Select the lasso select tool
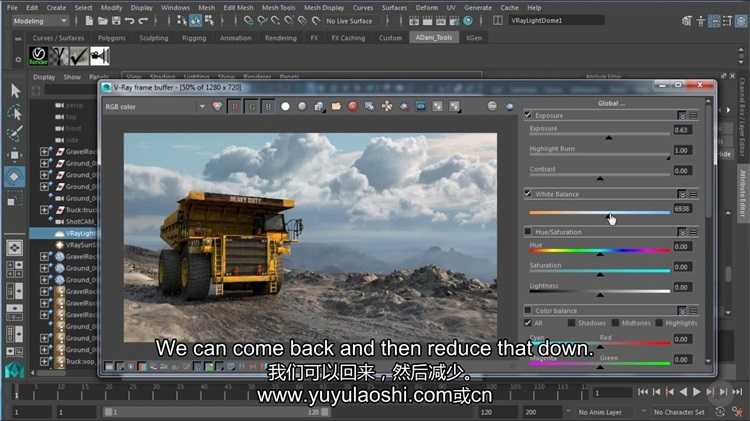The image size is (750, 421). (15, 112)
